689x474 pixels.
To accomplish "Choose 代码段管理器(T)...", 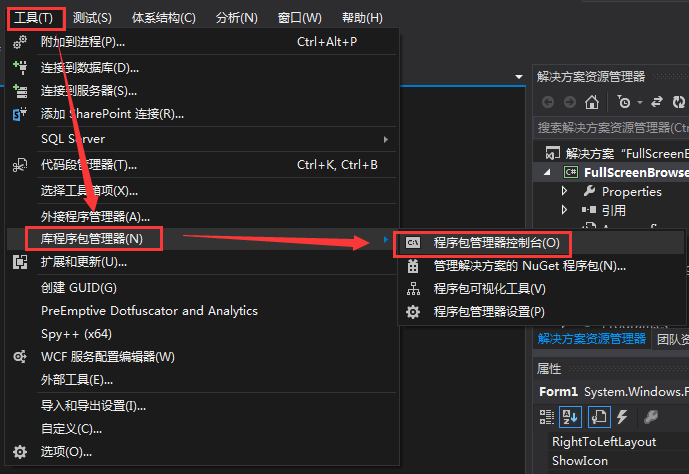I will [202, 165].
